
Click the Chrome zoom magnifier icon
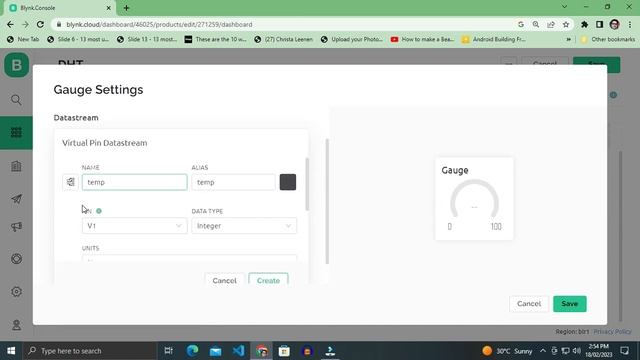(536, 24)
